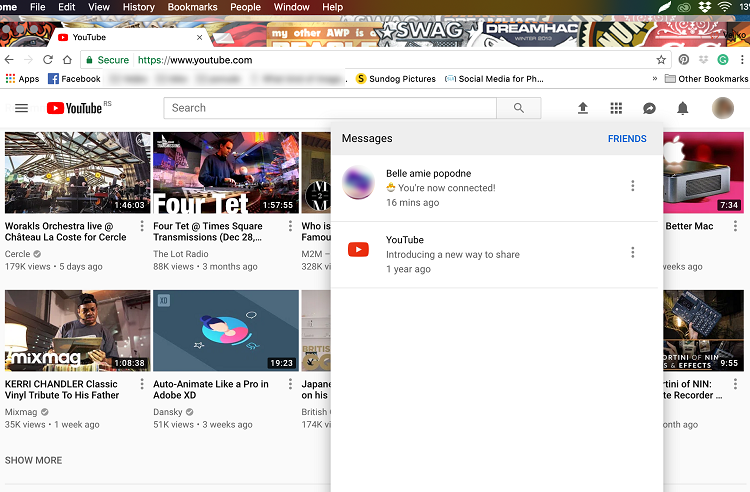This screenshot has height=492, width=750.
Task: Open the notifications bell
Action: [x=683, y=109]
